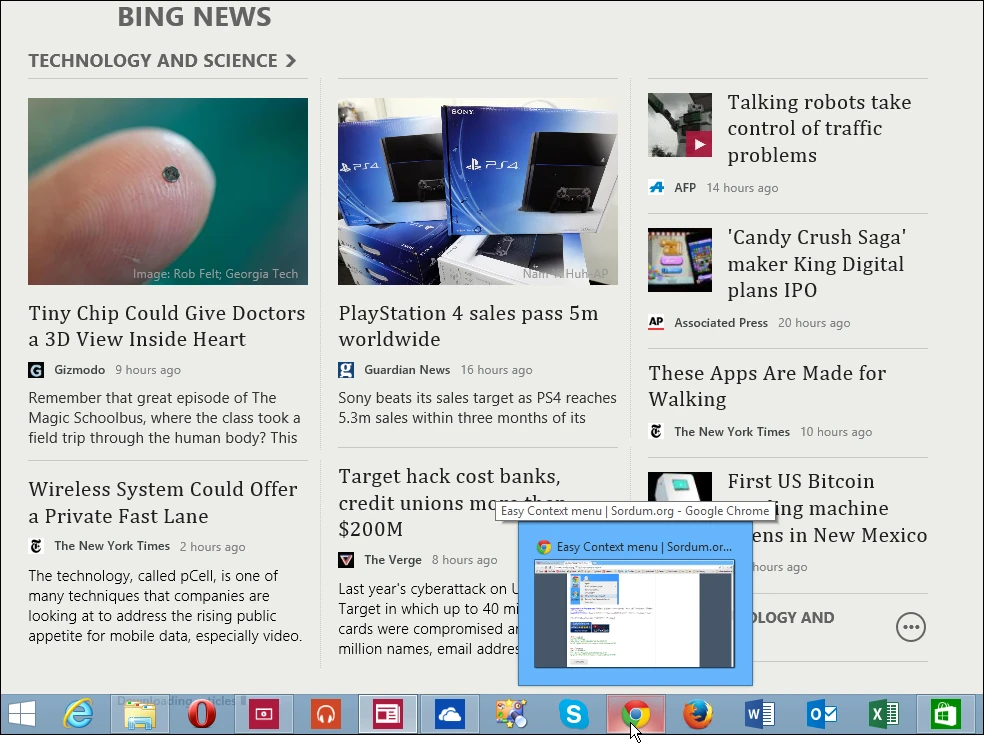This screenshot has width=984, height=744.
Task: Click the BING NEWS heading
Action: tap(195, 17)
